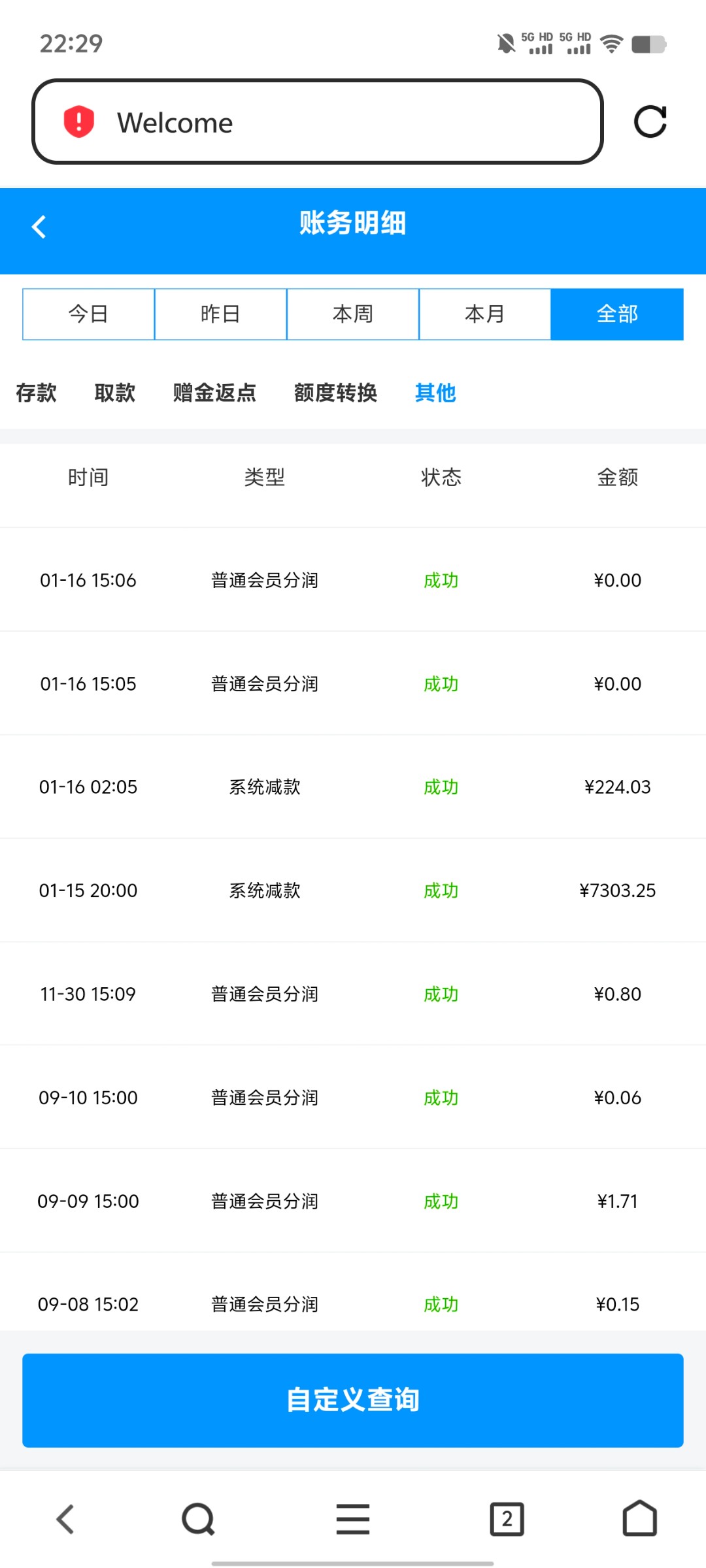Select the 本周 date filter
Screen dimensions: 706x1568
pos(353,314)
